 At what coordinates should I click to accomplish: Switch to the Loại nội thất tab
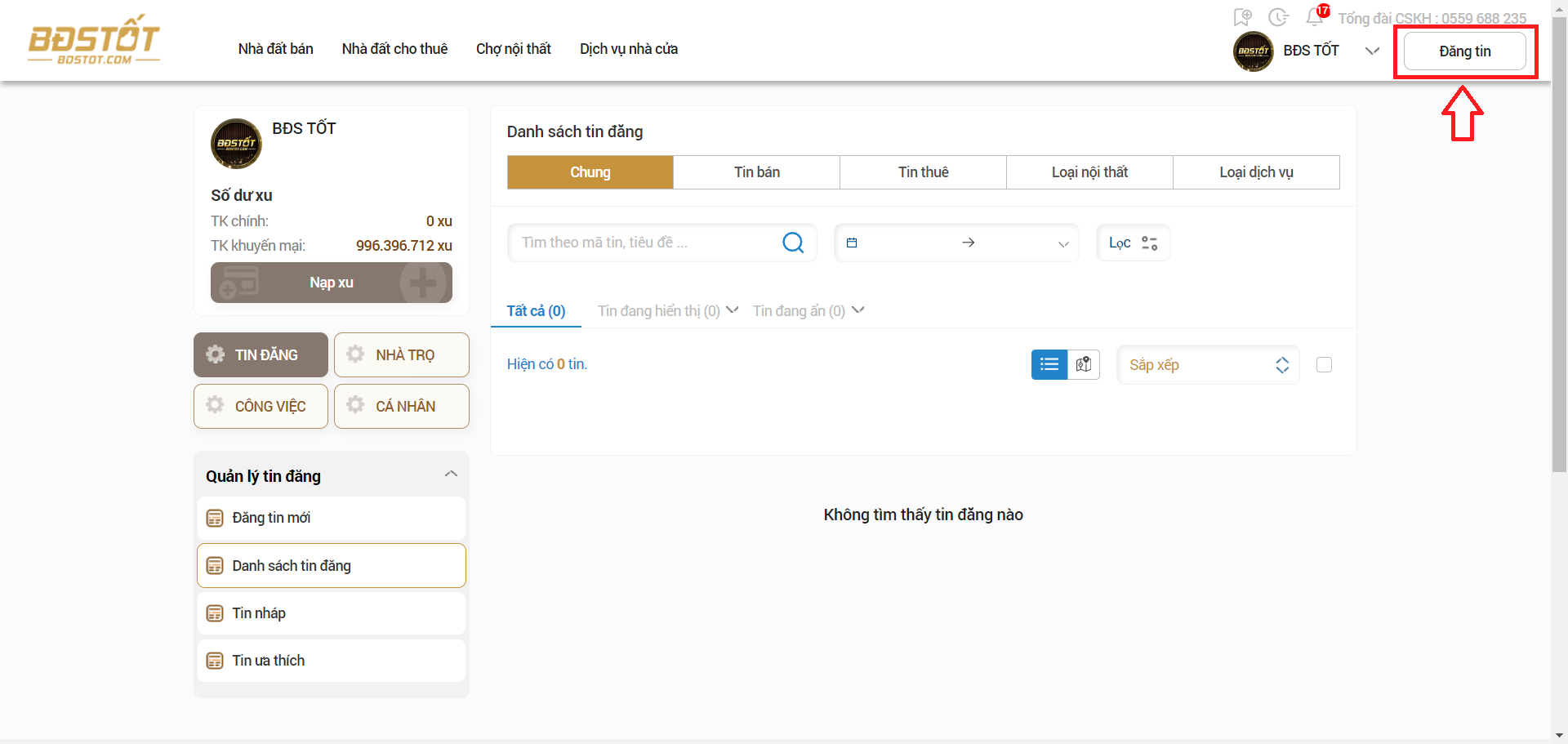[x=1090, y=172]
